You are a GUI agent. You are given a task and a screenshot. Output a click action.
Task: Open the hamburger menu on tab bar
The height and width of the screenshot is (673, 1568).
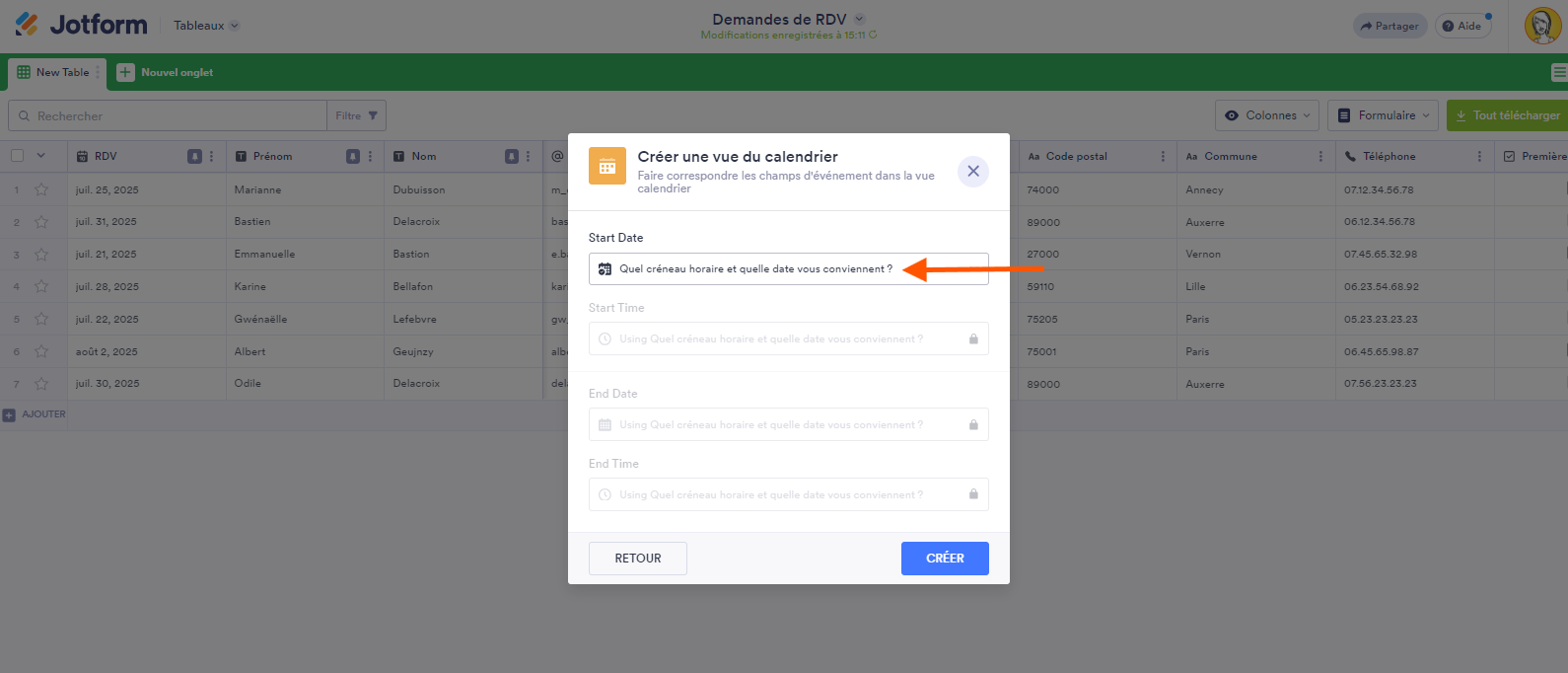[x=1558, y=72]
